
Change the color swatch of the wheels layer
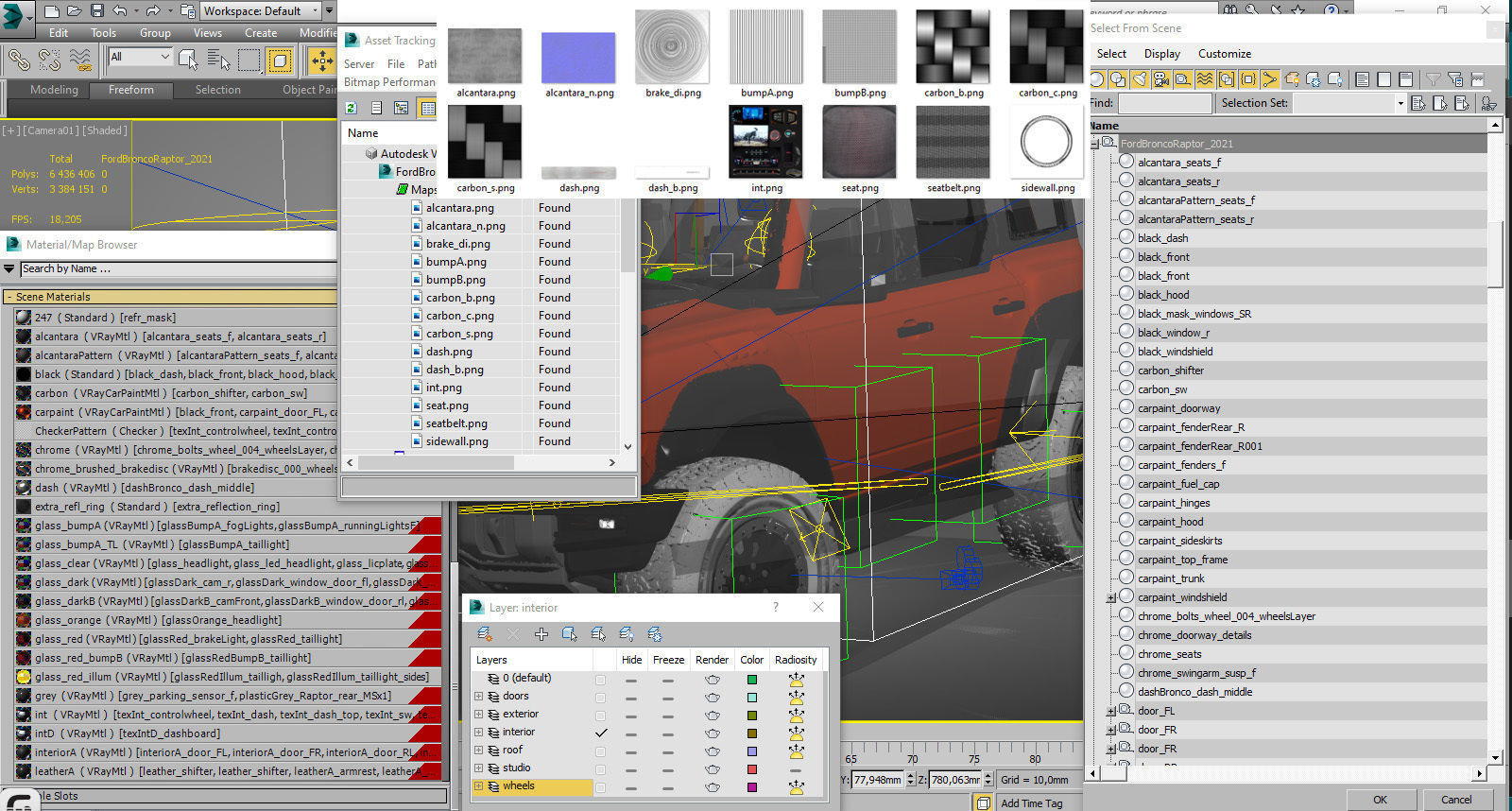tap(752, 787)
